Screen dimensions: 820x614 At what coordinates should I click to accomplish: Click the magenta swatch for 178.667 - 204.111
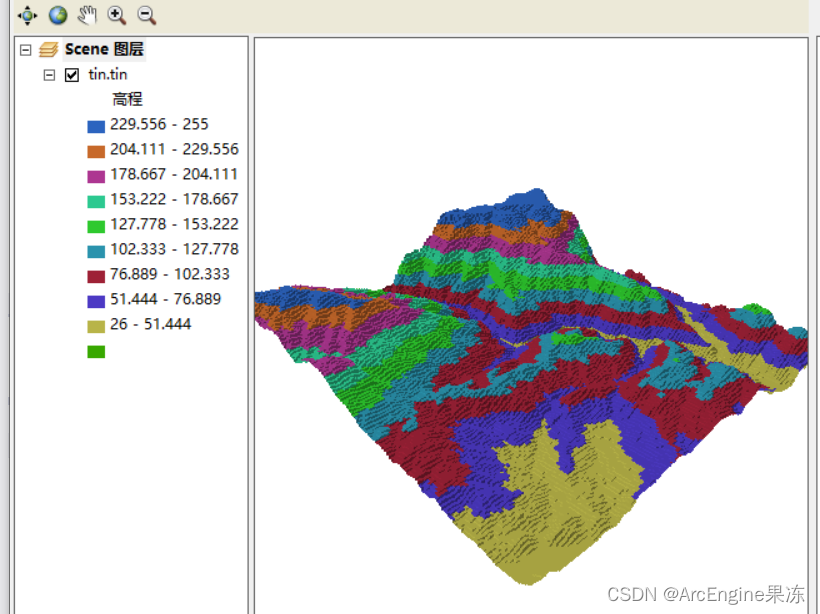pyautogui.click(x=95, y=174)
